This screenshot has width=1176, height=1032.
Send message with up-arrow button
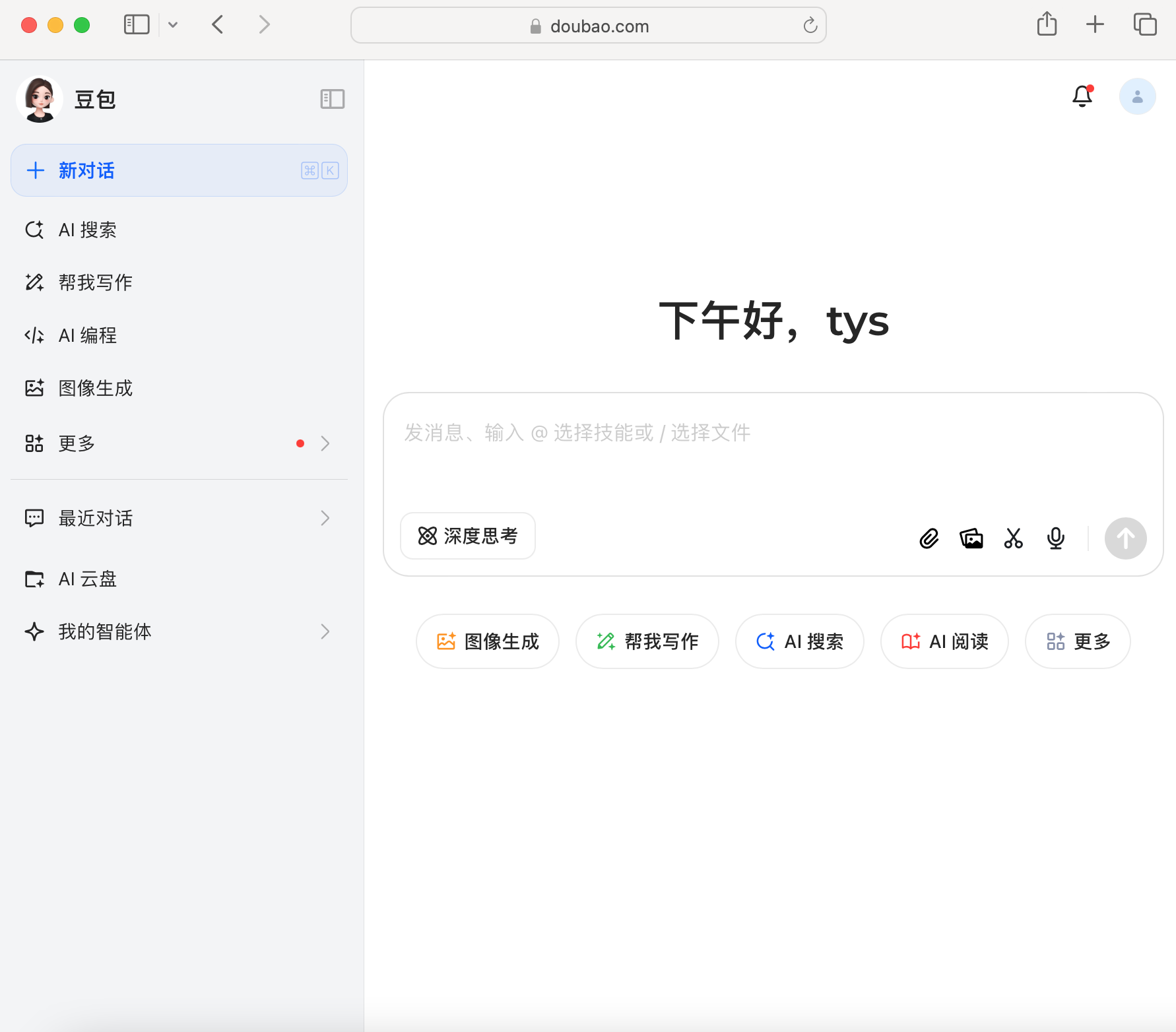click(1126, 538)
